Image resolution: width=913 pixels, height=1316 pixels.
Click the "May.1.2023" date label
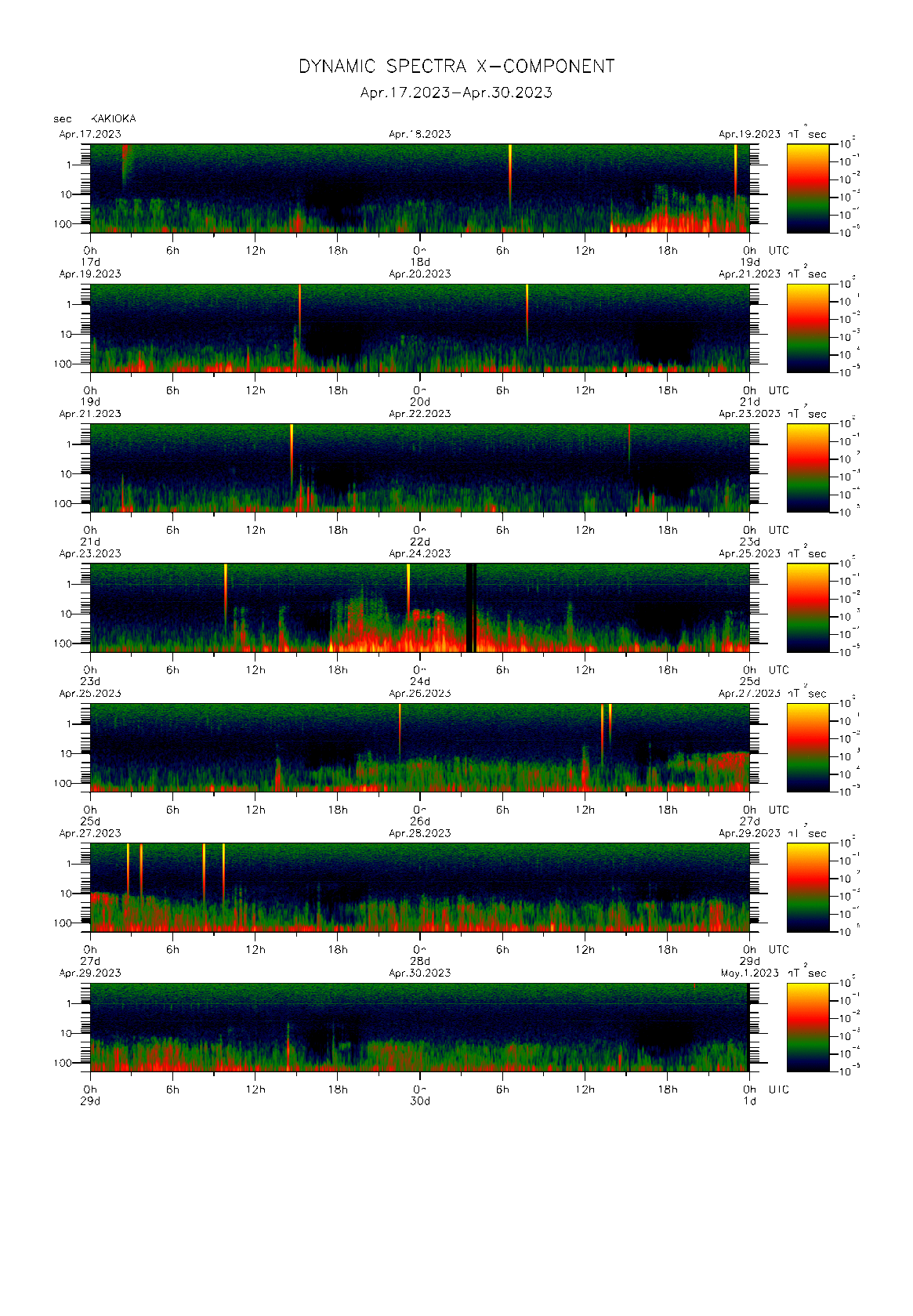pos(750,973)
